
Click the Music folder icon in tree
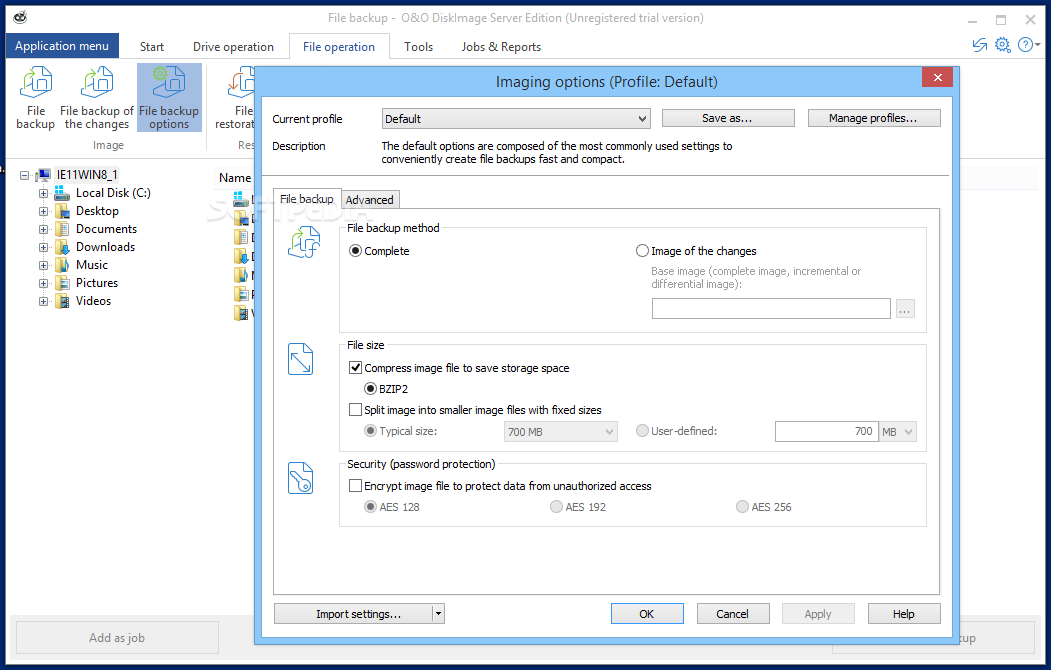click(62, 265)
